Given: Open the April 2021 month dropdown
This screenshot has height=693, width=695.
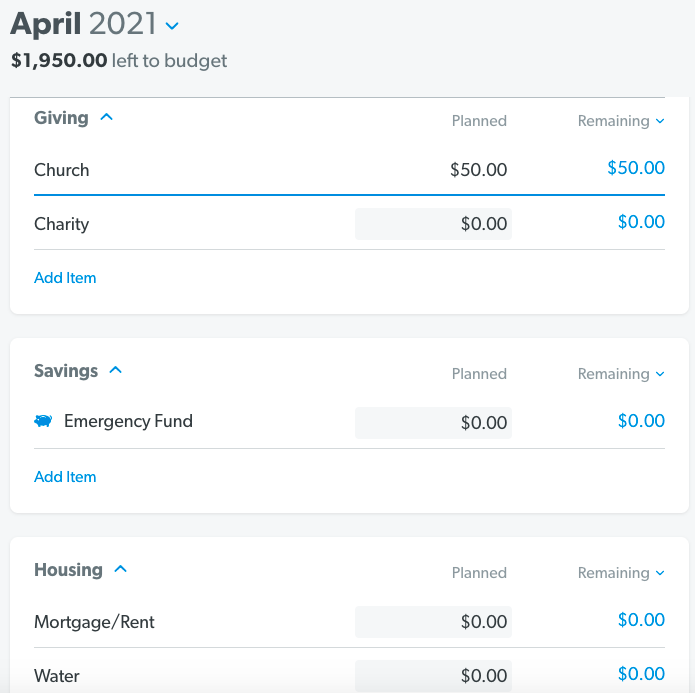Looking at the screenshot, I should [172, 26].
